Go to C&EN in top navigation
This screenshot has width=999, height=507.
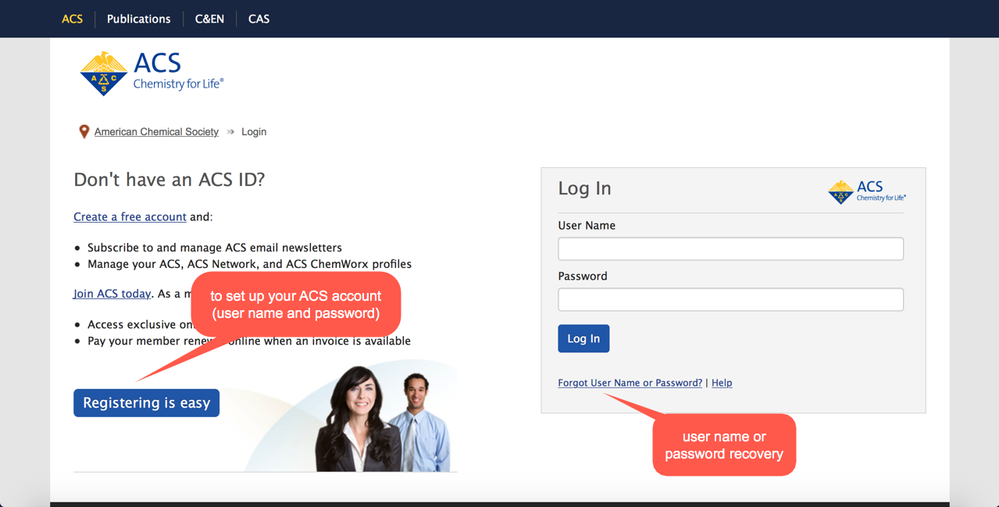210,19
